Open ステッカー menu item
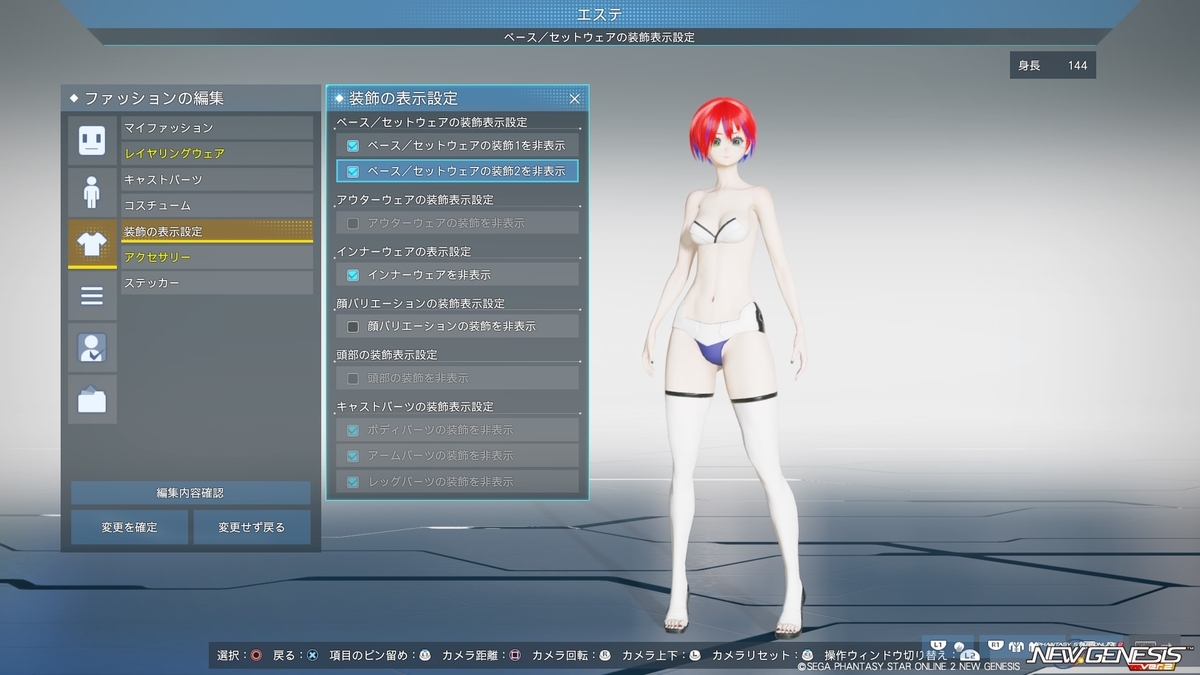This screenshot has width=1200, height=675. pos(217,284)
